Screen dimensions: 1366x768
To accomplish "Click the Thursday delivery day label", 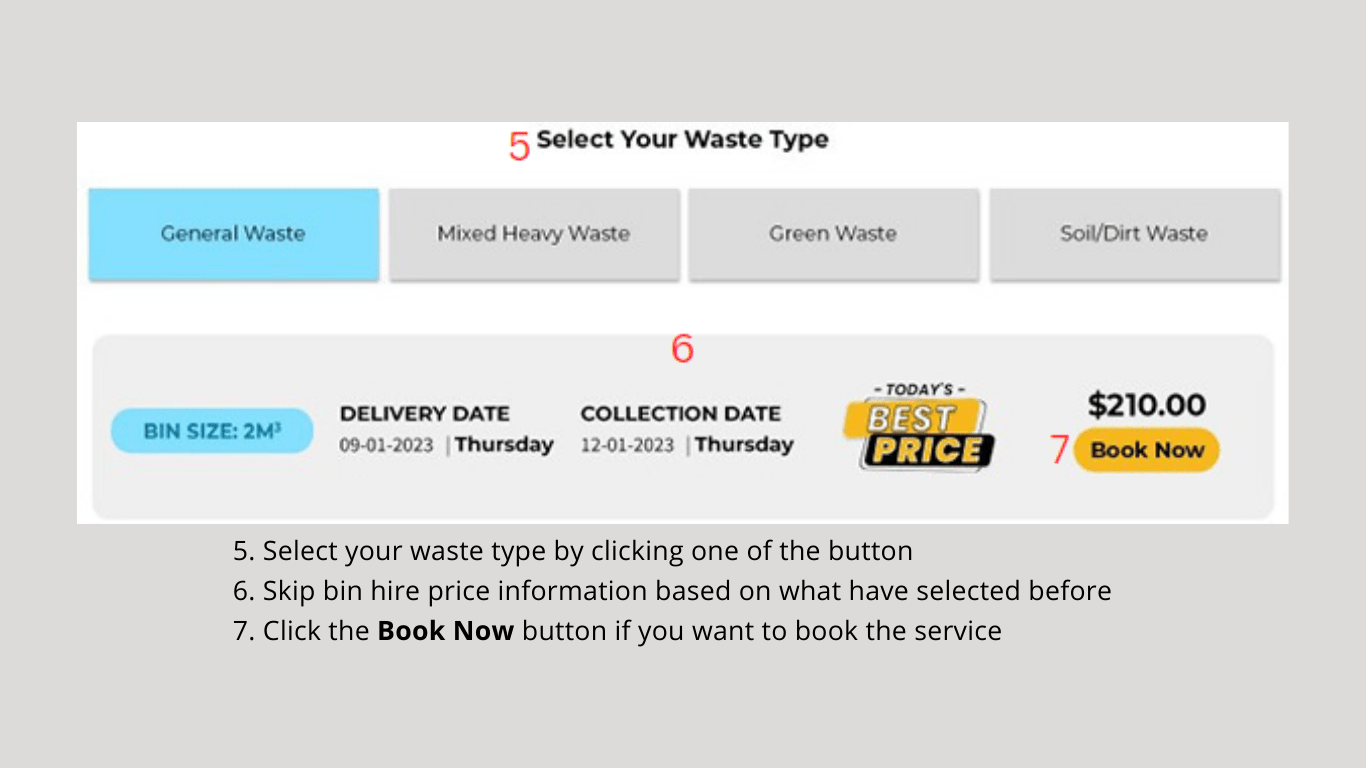I will (x=504, y=445).
